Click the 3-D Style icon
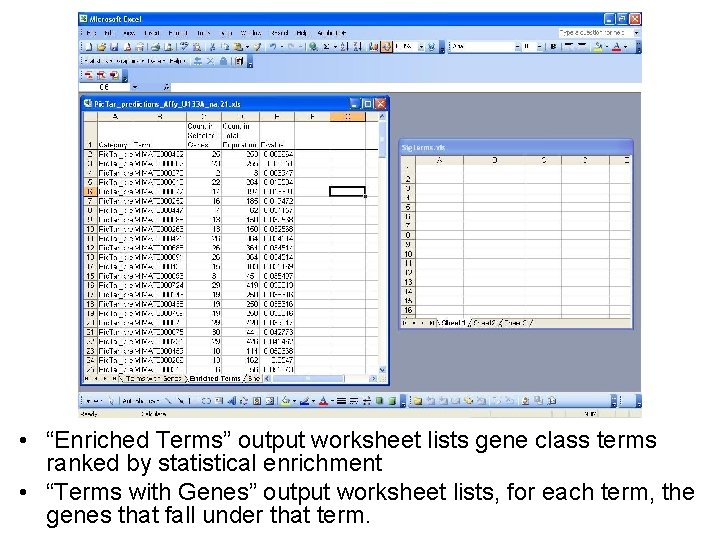The height and width of the screenshot is (540, 720). click(x=392, y=401)
